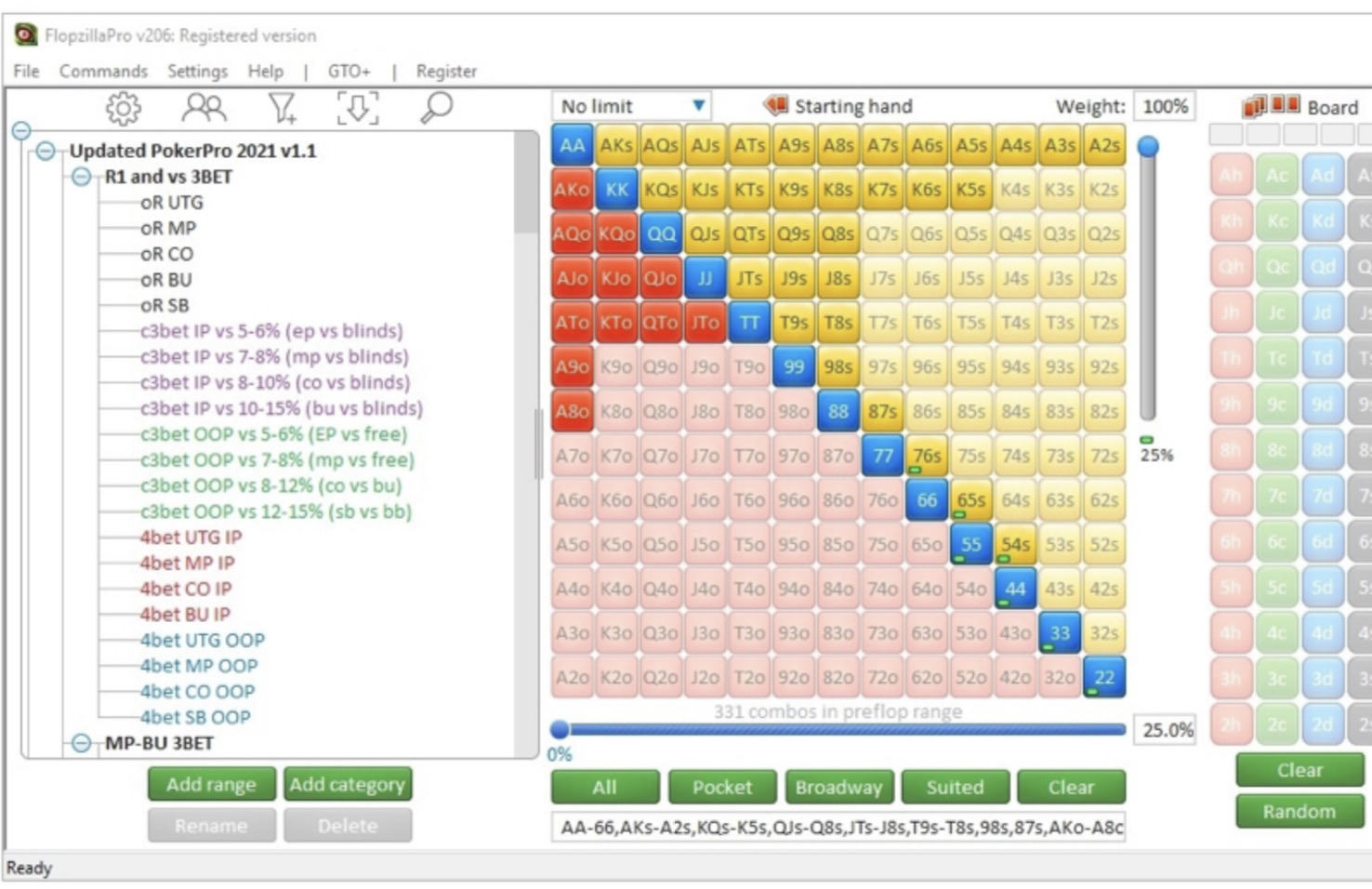Toggle the Kc board card
1372x889 pixels.
point(1276,221)
